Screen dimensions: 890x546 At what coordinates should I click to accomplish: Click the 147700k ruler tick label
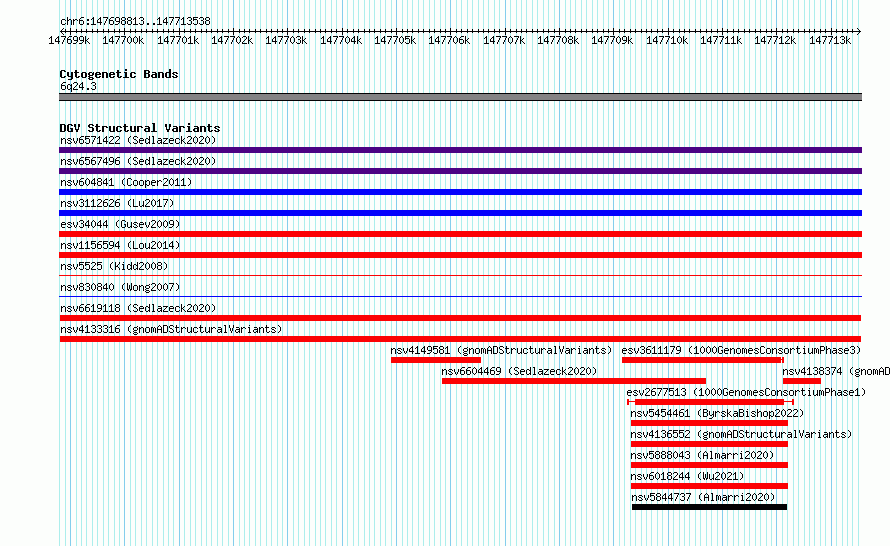coord(123,40)
